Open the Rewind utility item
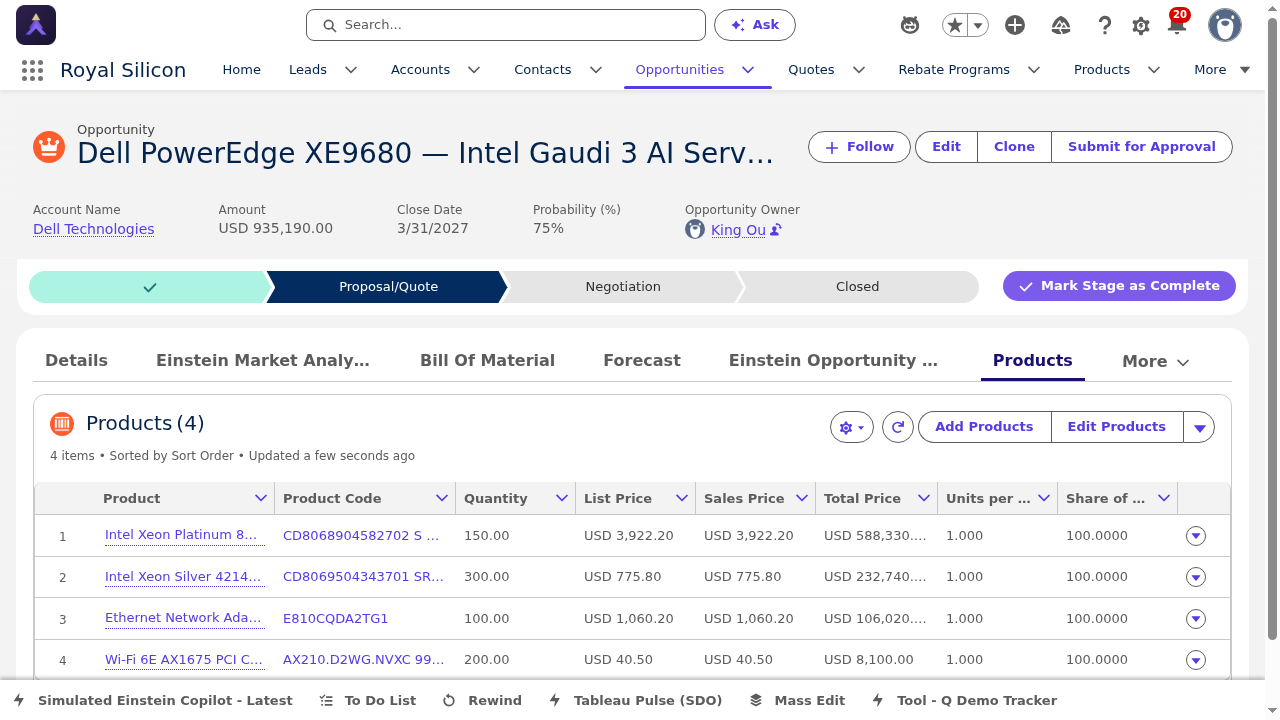The image size is (1280, 720). (482, 701)
